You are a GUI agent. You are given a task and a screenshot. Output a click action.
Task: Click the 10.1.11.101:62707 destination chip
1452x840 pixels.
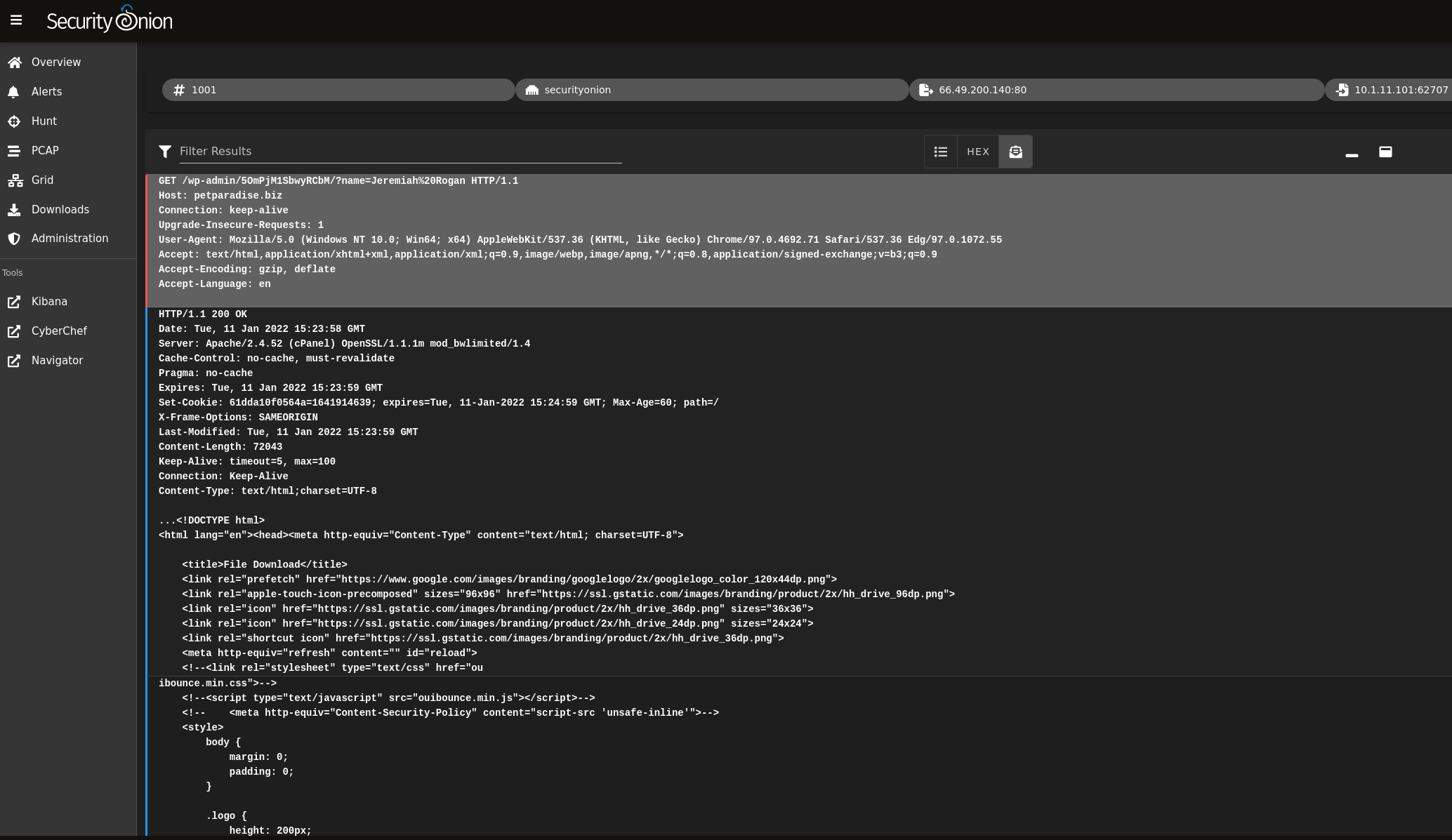pyautogui.click(x=1389, y=90)
